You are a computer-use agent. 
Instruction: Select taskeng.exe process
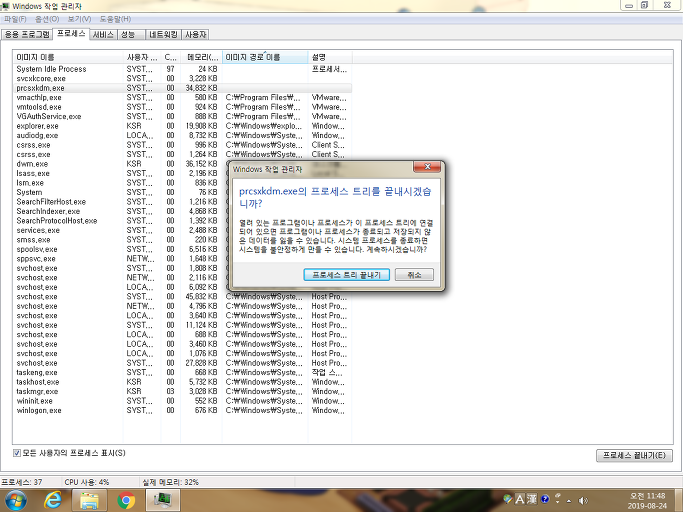coord(183,373)
